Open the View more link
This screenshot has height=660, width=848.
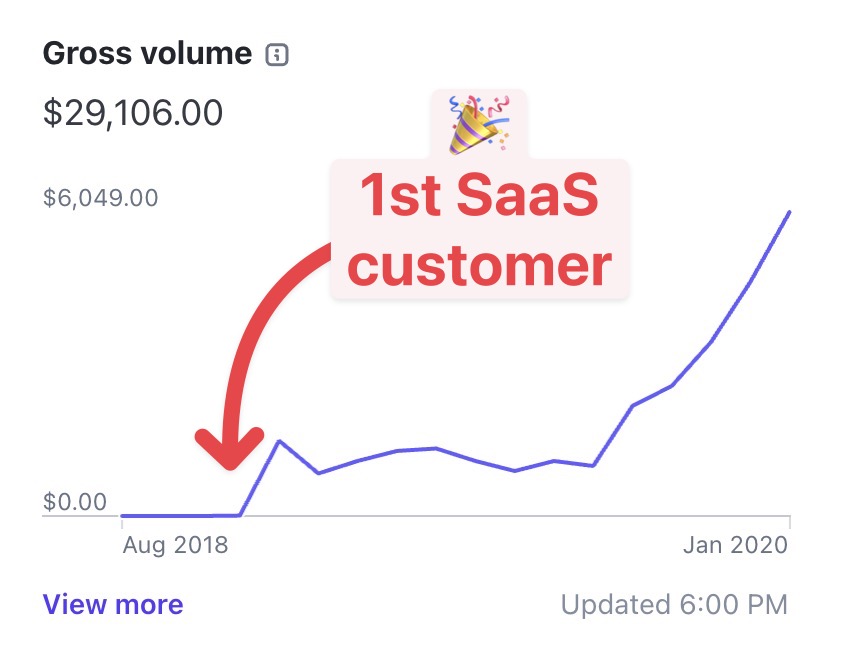tap(112, 604)
